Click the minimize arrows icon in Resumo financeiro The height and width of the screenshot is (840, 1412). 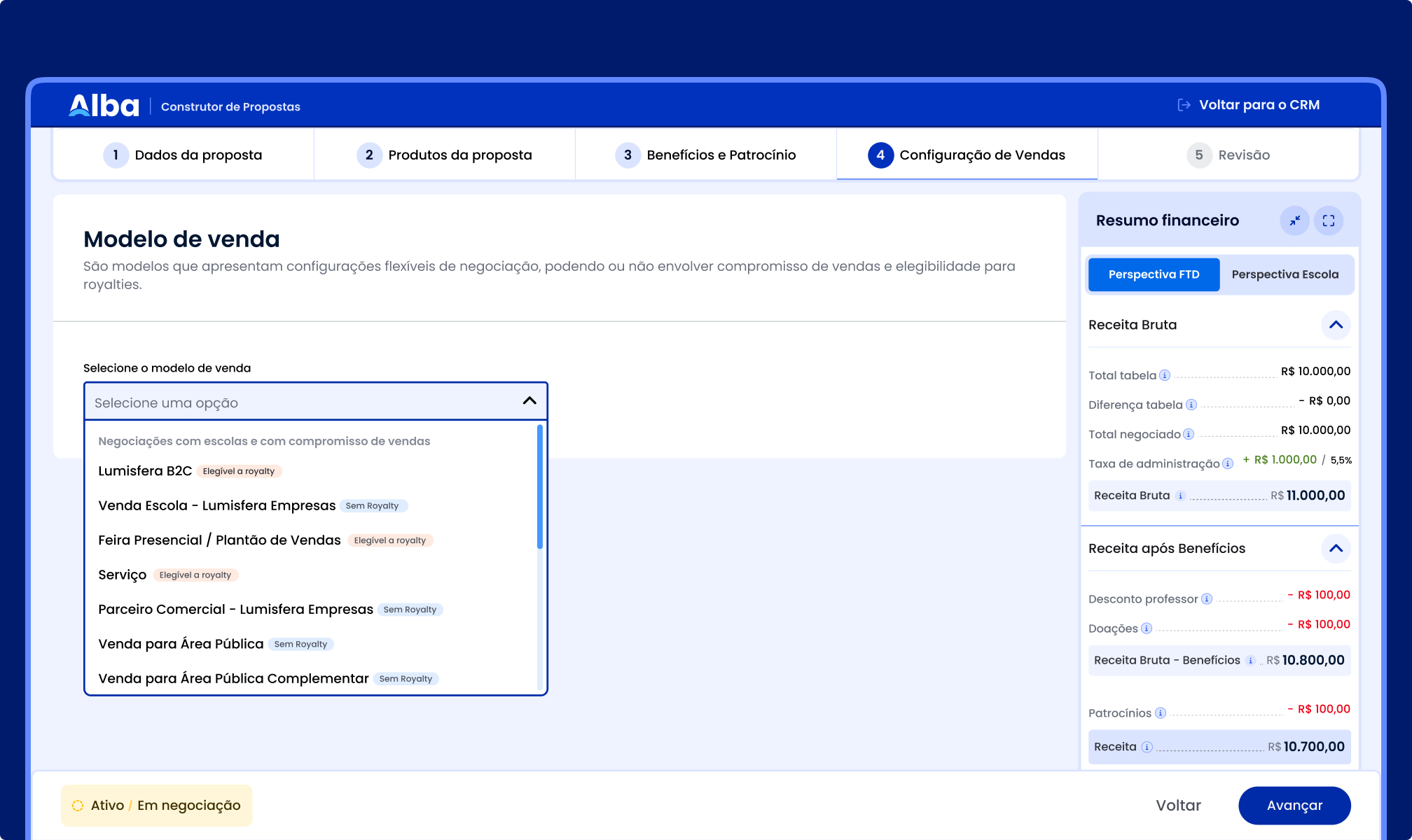click(x=1294, y=220)
